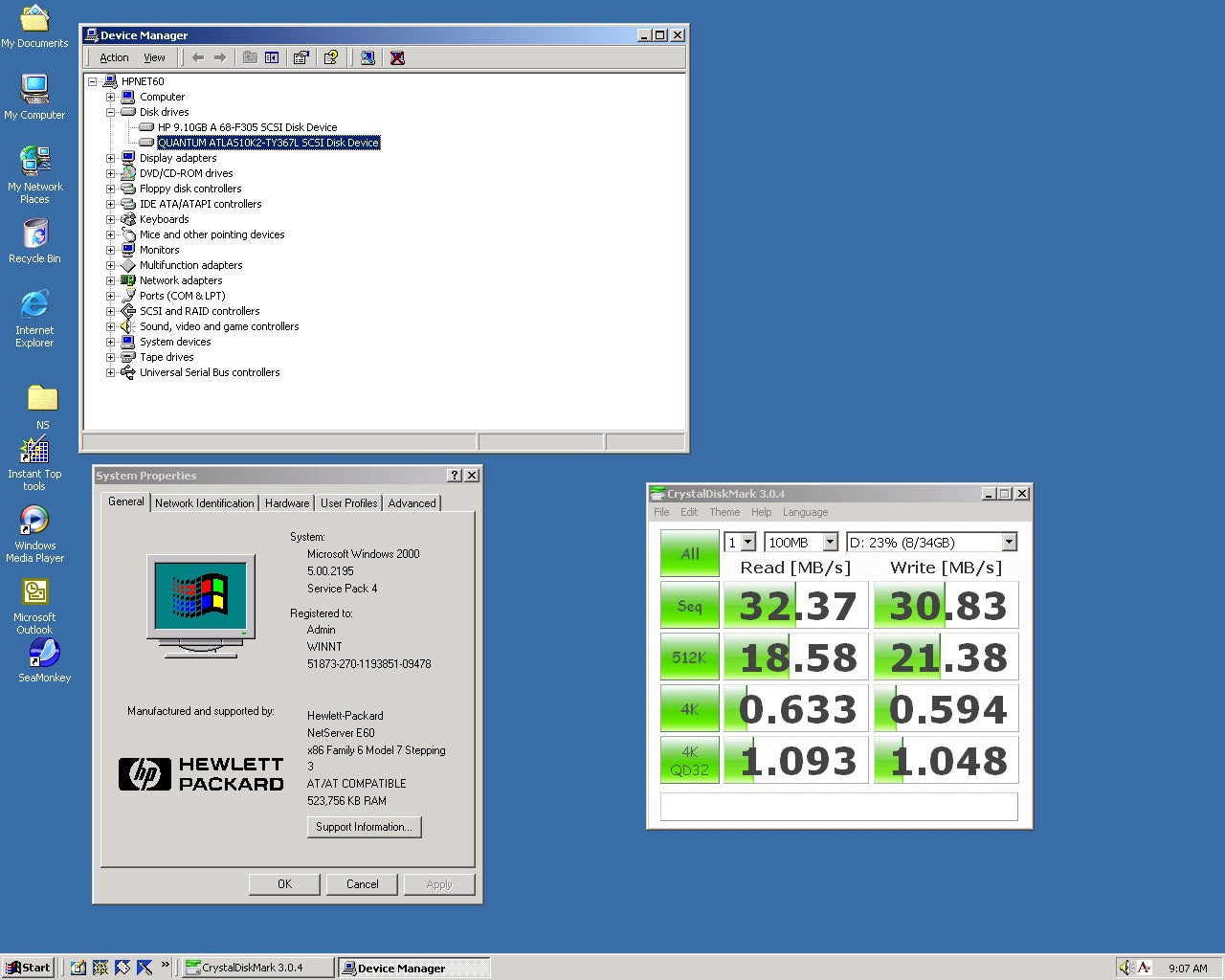This screenshot has height=980, width=1225.
Task: Expand the Quick Launch overflow chevron
Action: point(166,964)
